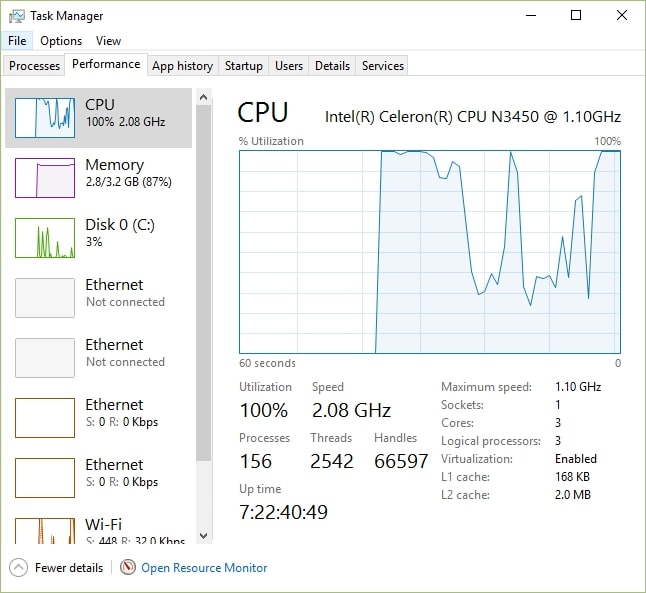Click the sidebar scroll down arrow
The width and height of the screenshot is (646, 593).
tap(203, 536)
